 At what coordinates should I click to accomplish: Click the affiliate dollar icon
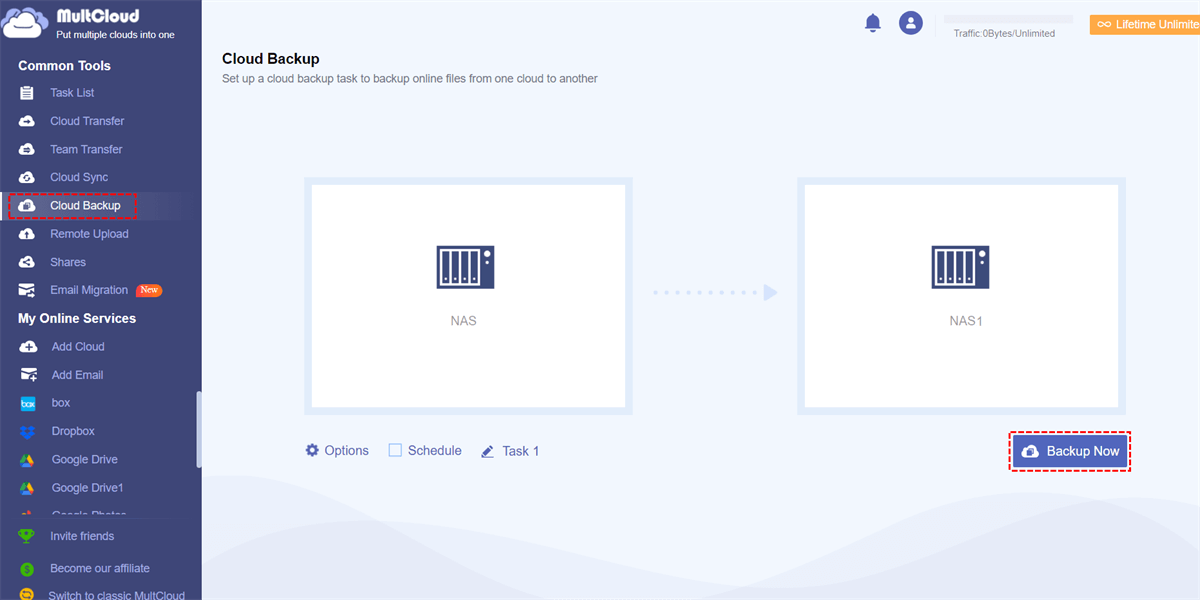(x=27, y=568)
